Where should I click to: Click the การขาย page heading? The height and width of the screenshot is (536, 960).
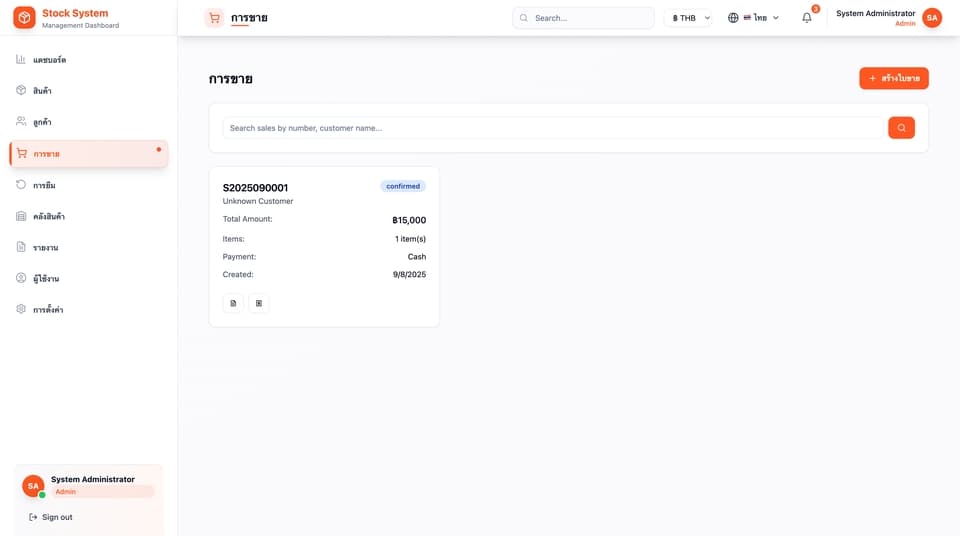[231, 79]
